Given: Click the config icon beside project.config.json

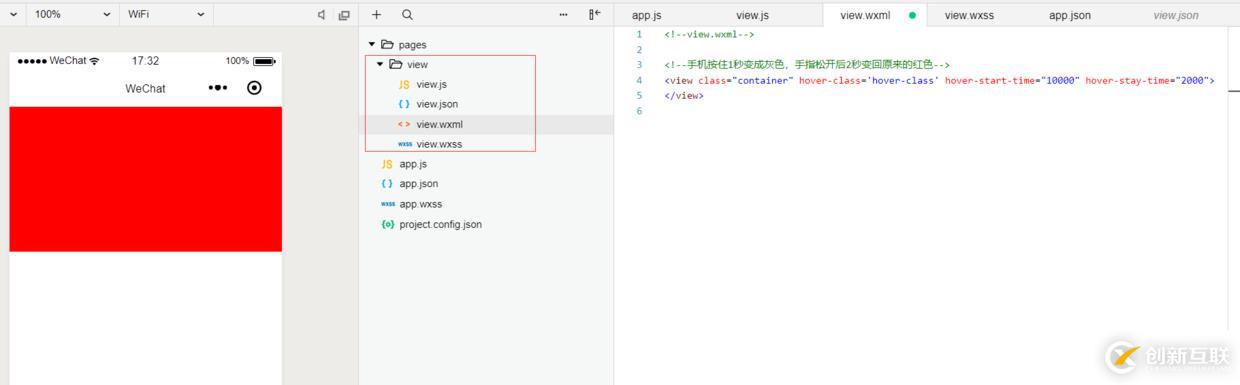Looking at the screenshot, I should coord(387,224).
